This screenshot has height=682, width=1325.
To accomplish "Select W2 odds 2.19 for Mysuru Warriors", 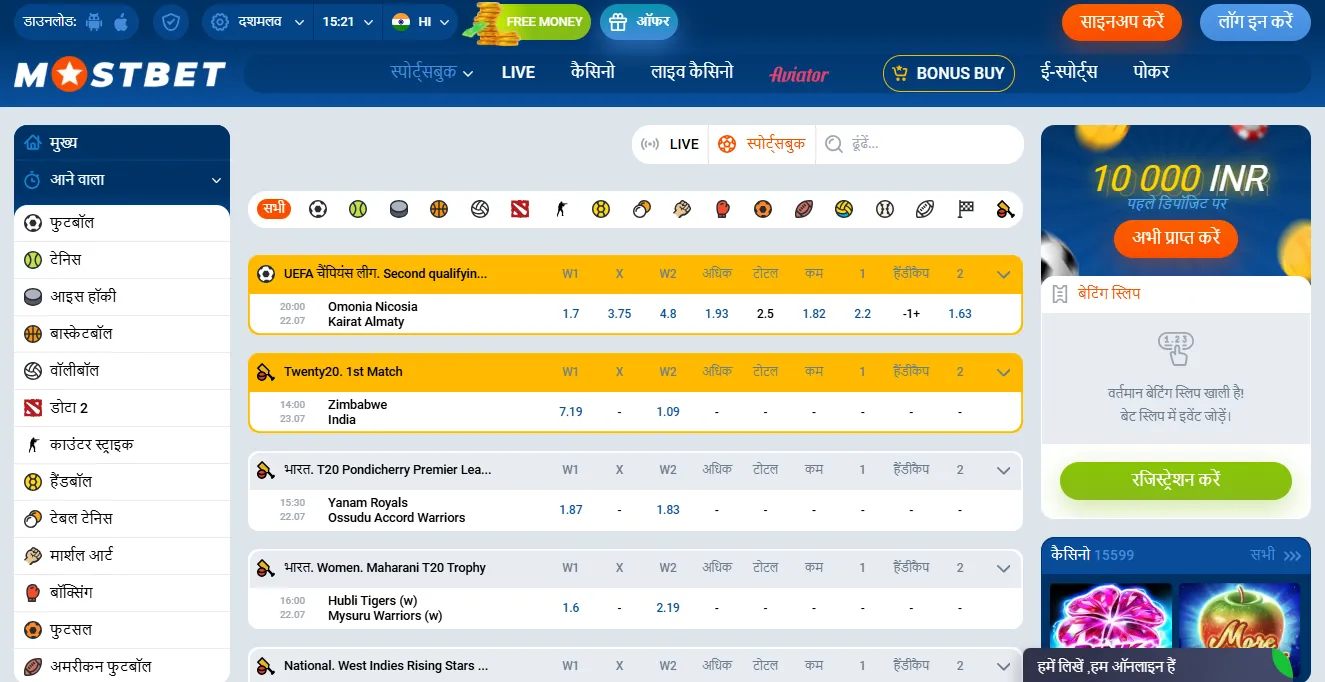I will pyautogui.click(x=668, y=608).
